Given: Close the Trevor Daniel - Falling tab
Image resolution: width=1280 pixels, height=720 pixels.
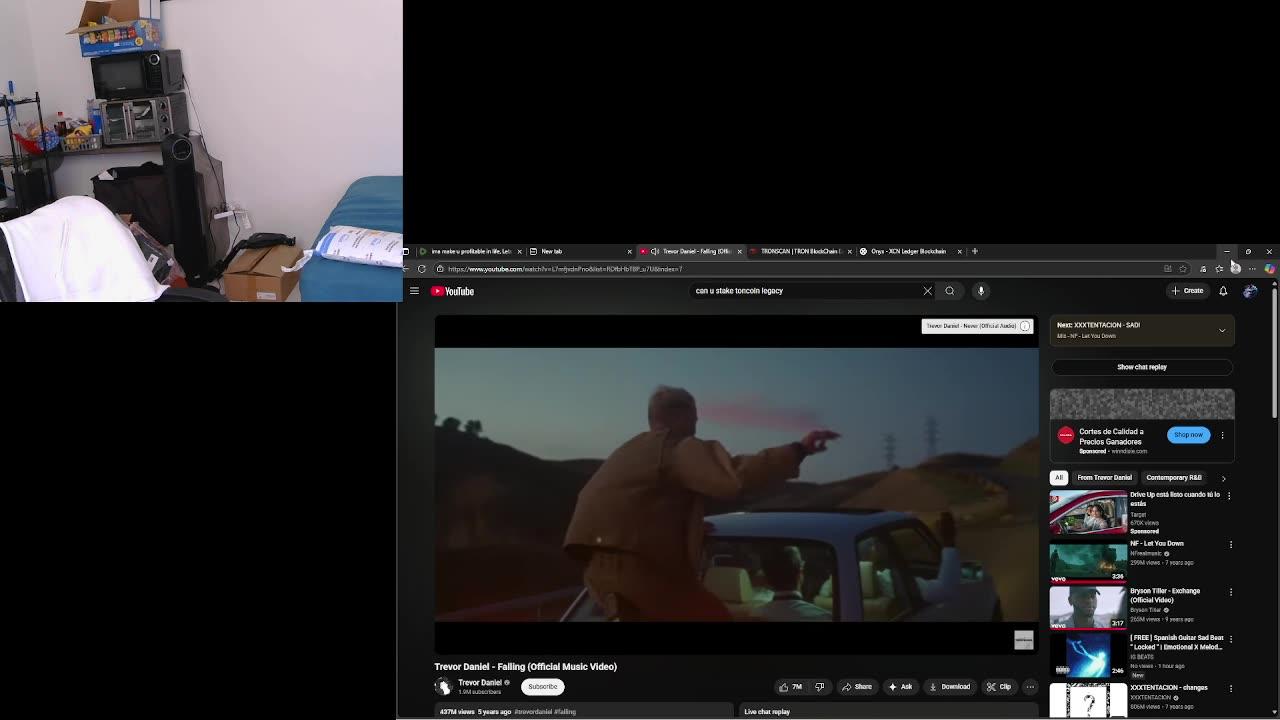Looking at the screenshot, I should tap(739, 252).
